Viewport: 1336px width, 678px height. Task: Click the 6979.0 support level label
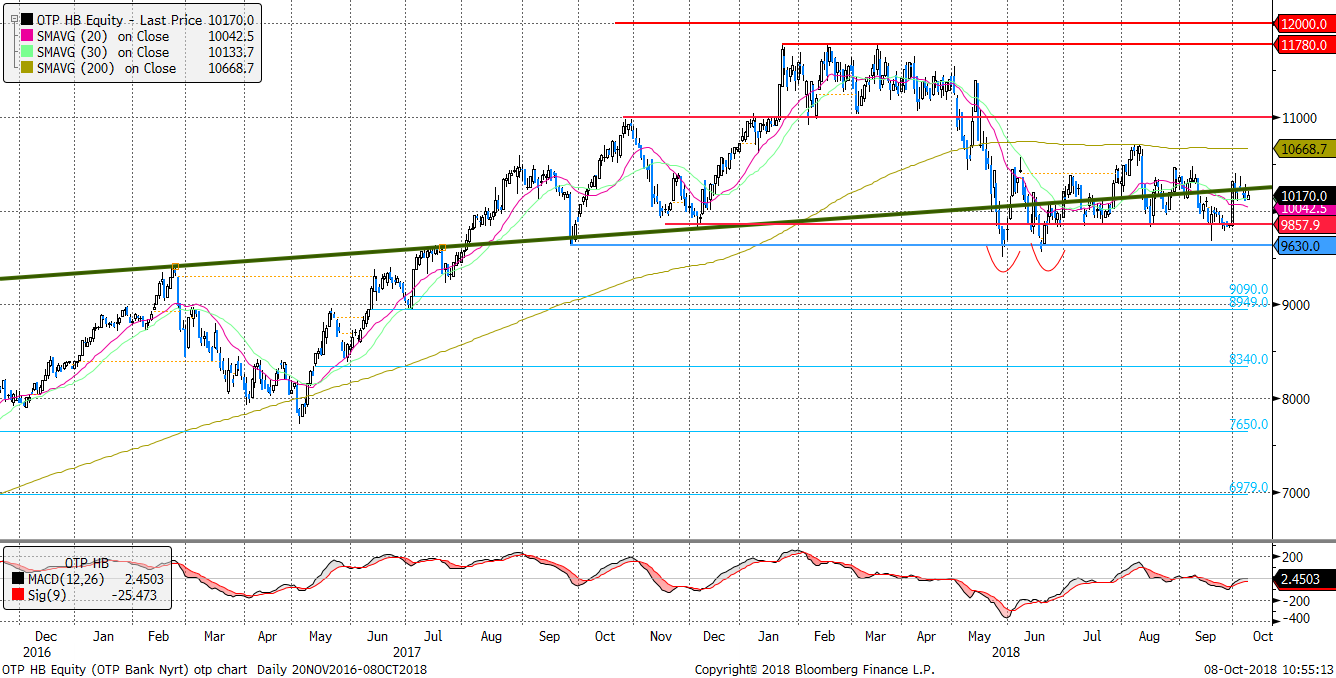point(1249,487)
